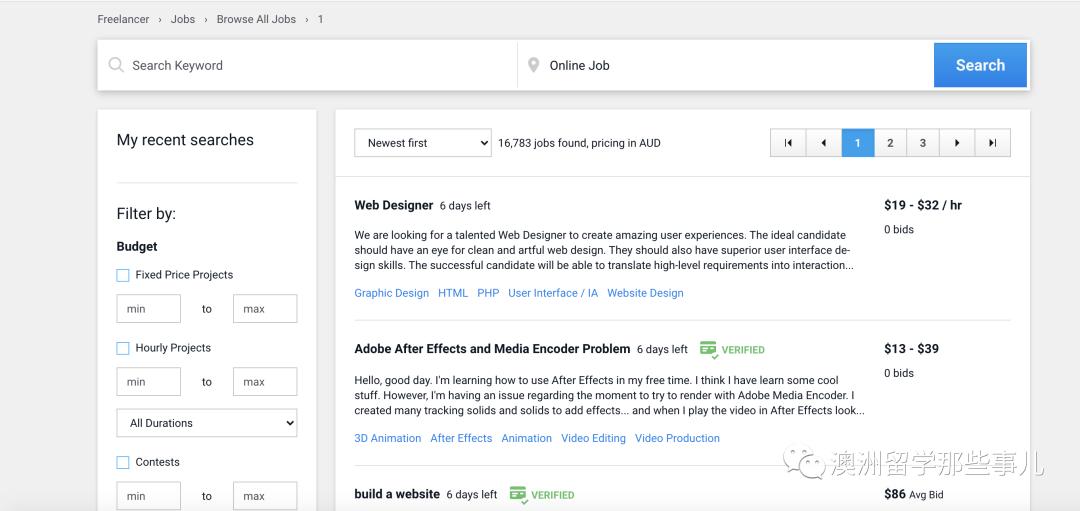Image resolution: width=1080 pixels, height=511 pixels.
Task: Tick the Contests checkbox
Action: point(123,462)
